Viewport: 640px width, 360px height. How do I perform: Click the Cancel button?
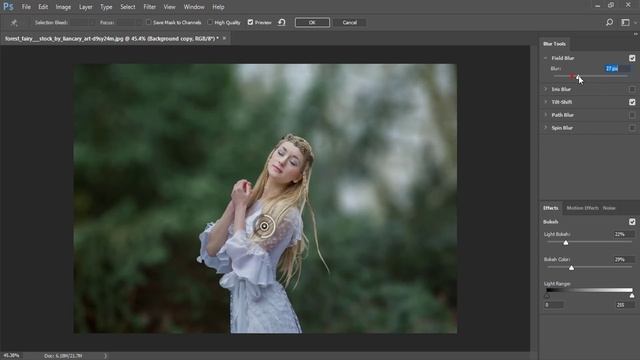[x=349, y=22]
